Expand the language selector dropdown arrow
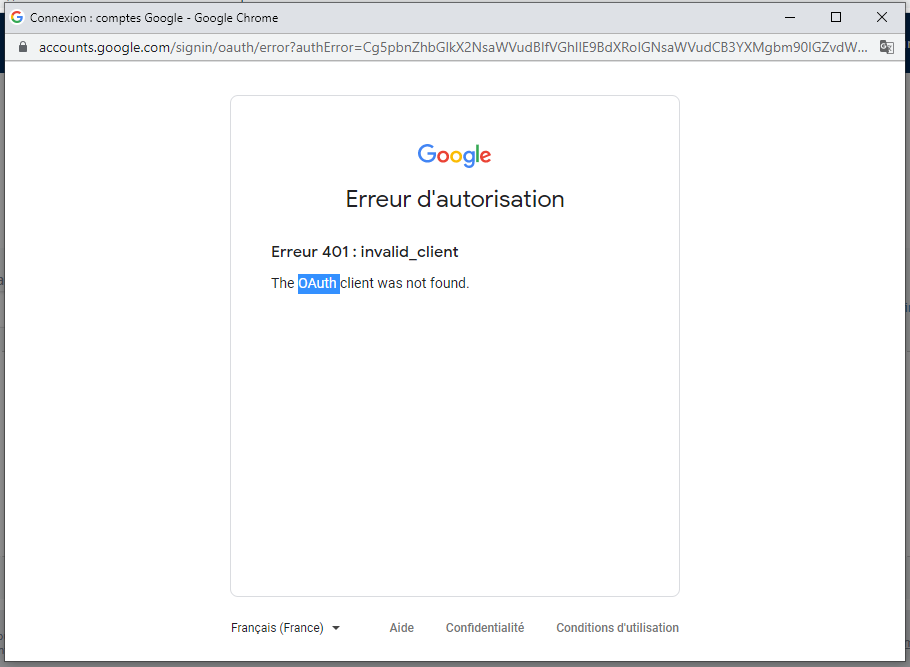This screenshot has height=667, width=910. (x=336, y=627)
